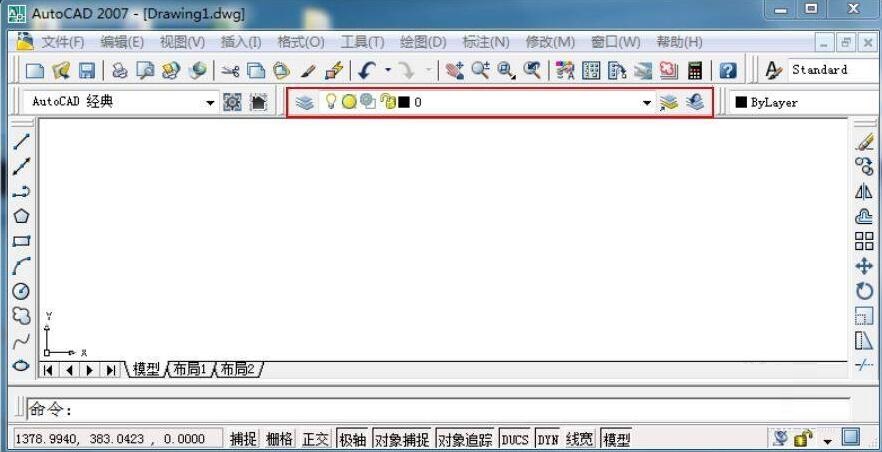The image size is (882, 452).
Task: Select the Polygon tool
Action: [21, 216]
